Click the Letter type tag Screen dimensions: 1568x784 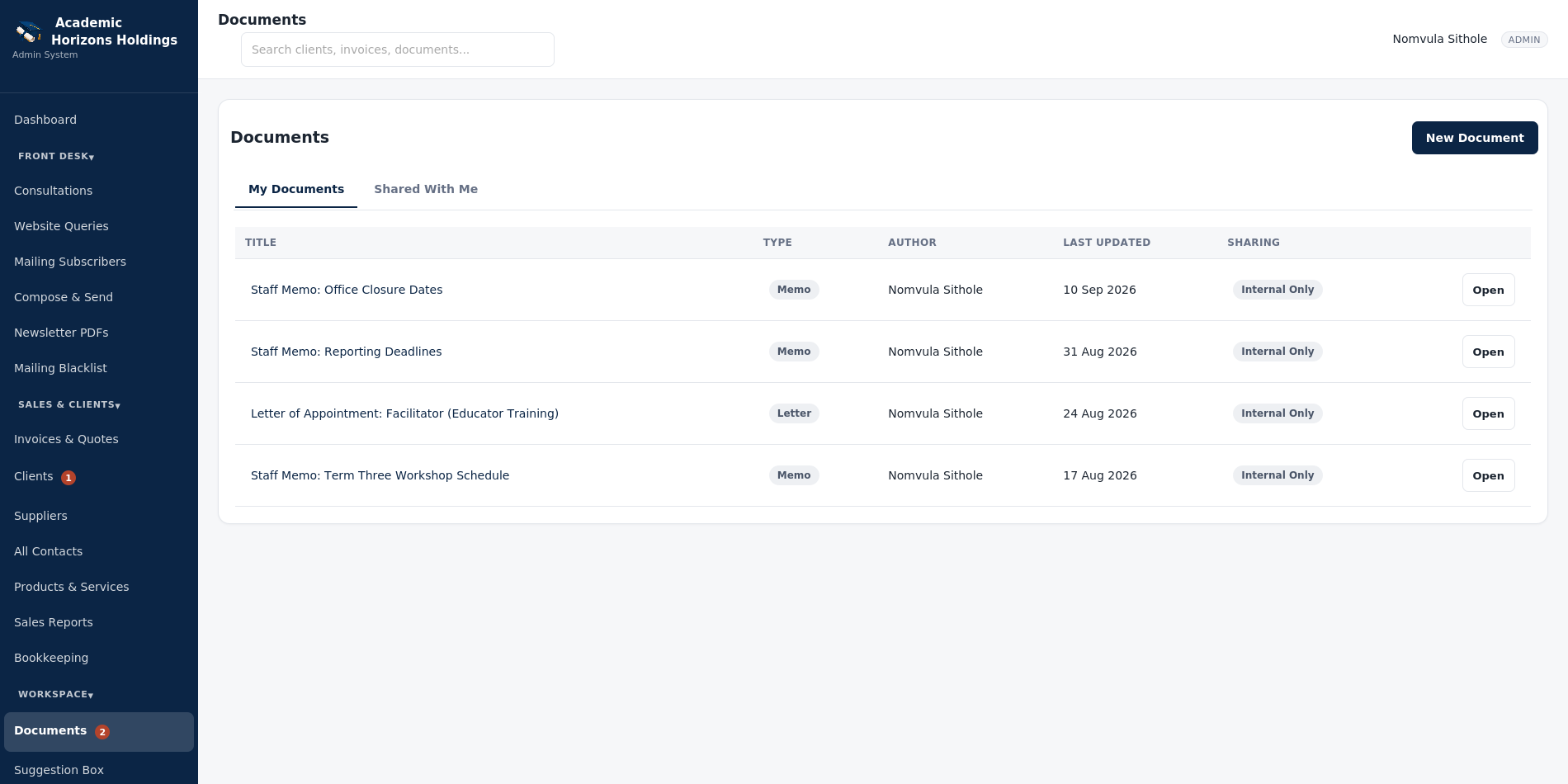794,413
